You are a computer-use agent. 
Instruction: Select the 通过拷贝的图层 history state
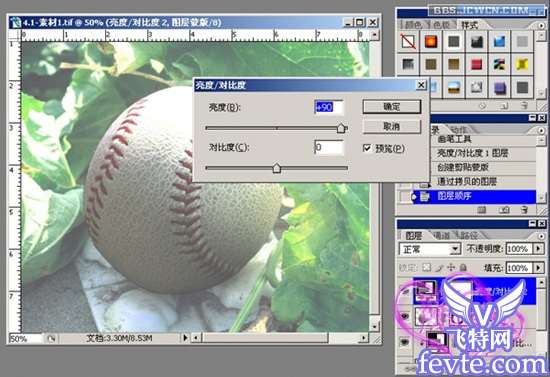[x=483, y=182]
